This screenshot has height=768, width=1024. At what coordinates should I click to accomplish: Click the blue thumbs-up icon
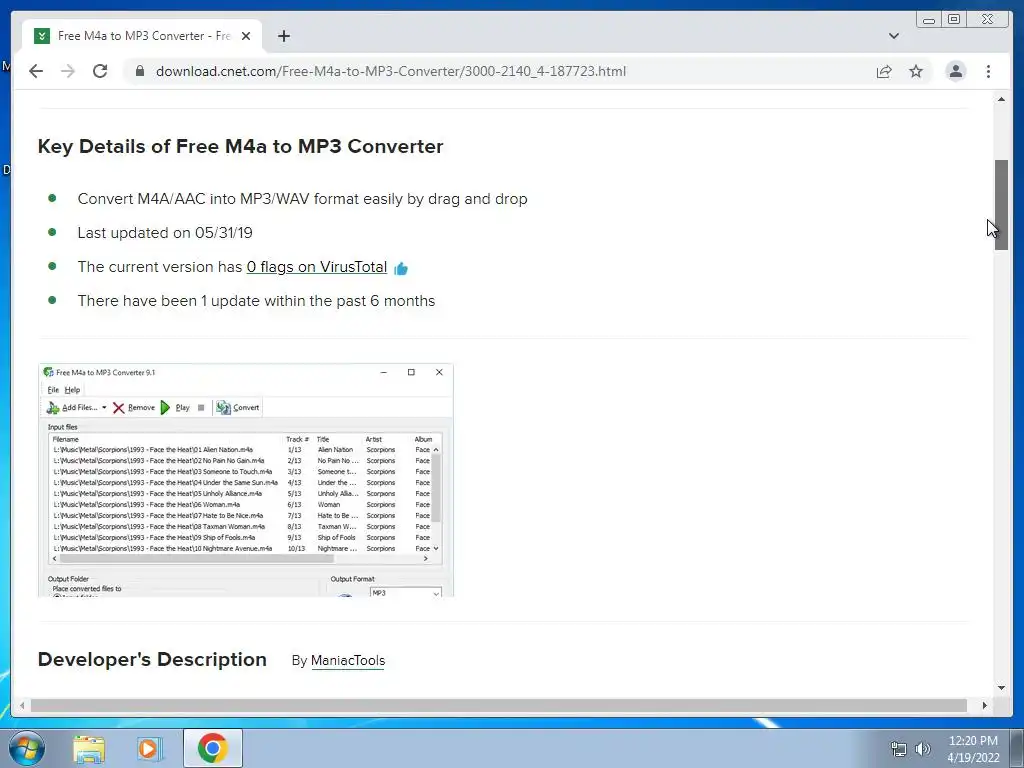pyautogui.click(x=401, y=268)
